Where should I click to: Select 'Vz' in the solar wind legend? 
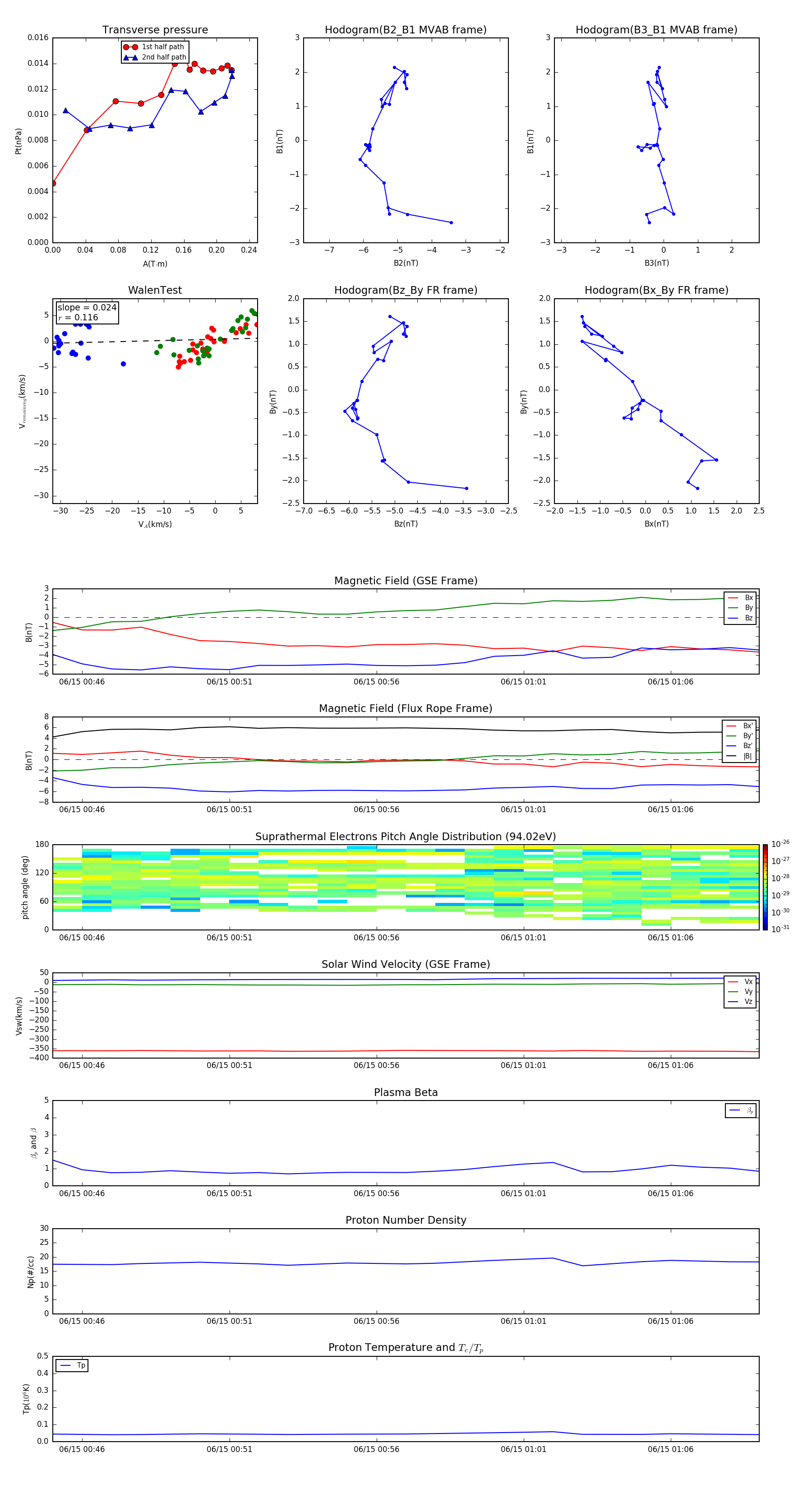coord(741,1002)
